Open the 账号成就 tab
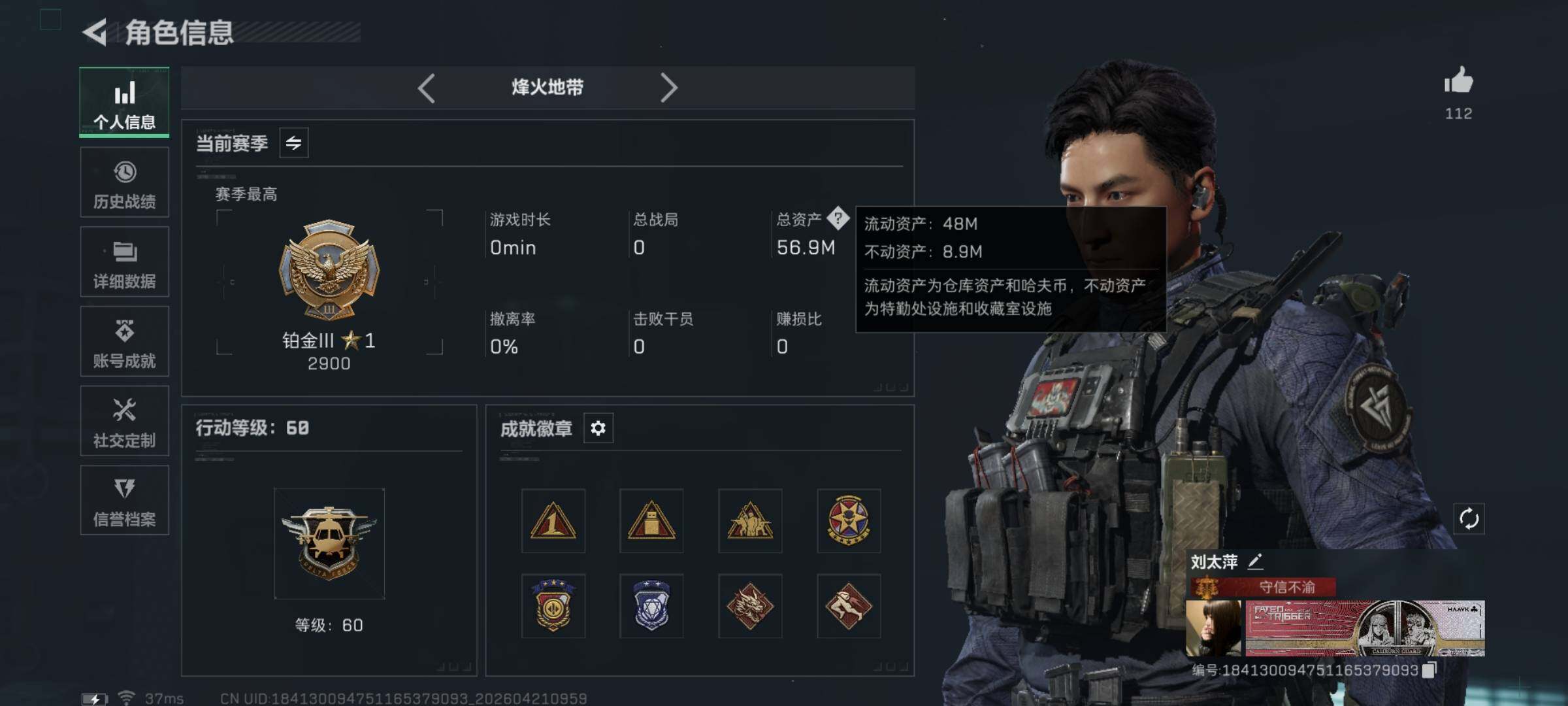Viewport: 1568px width, 706px height. pos(125,341)
